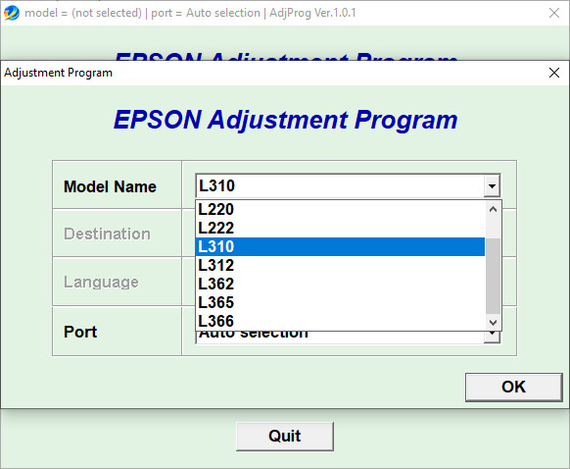Select L220 from the model list

(340, 209)
